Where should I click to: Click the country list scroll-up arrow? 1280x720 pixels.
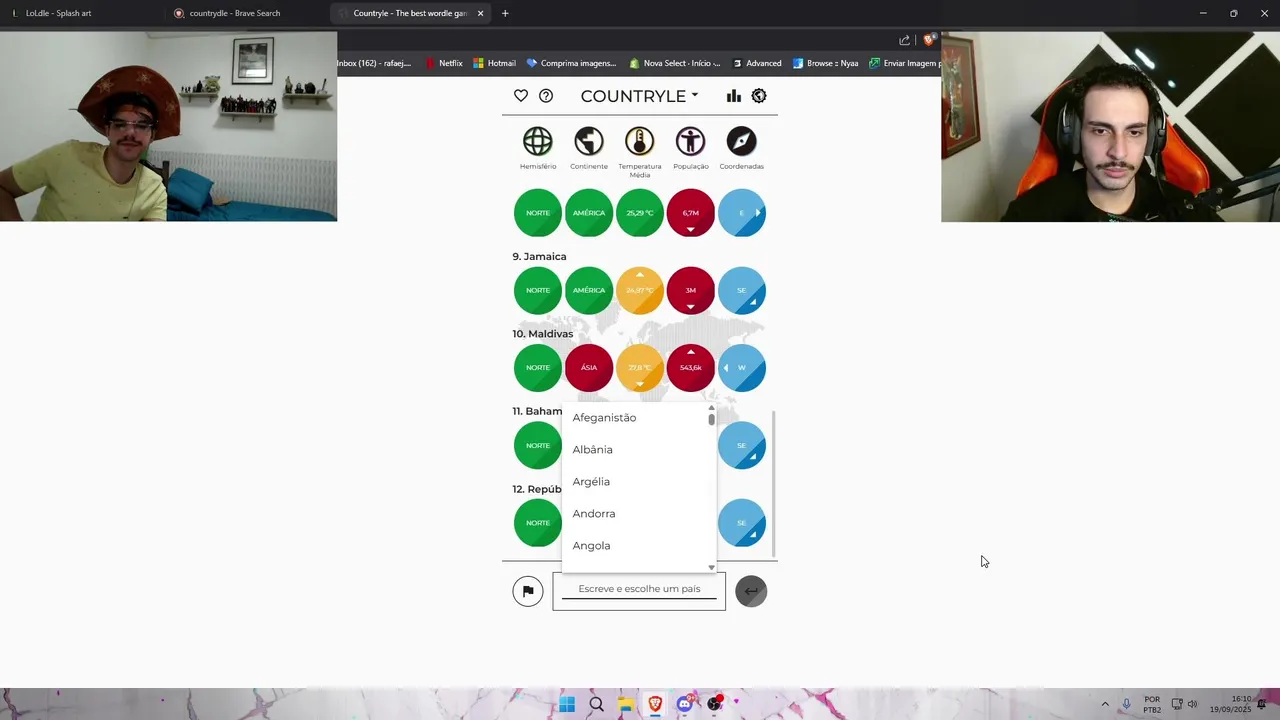click(x=711, y=408)
